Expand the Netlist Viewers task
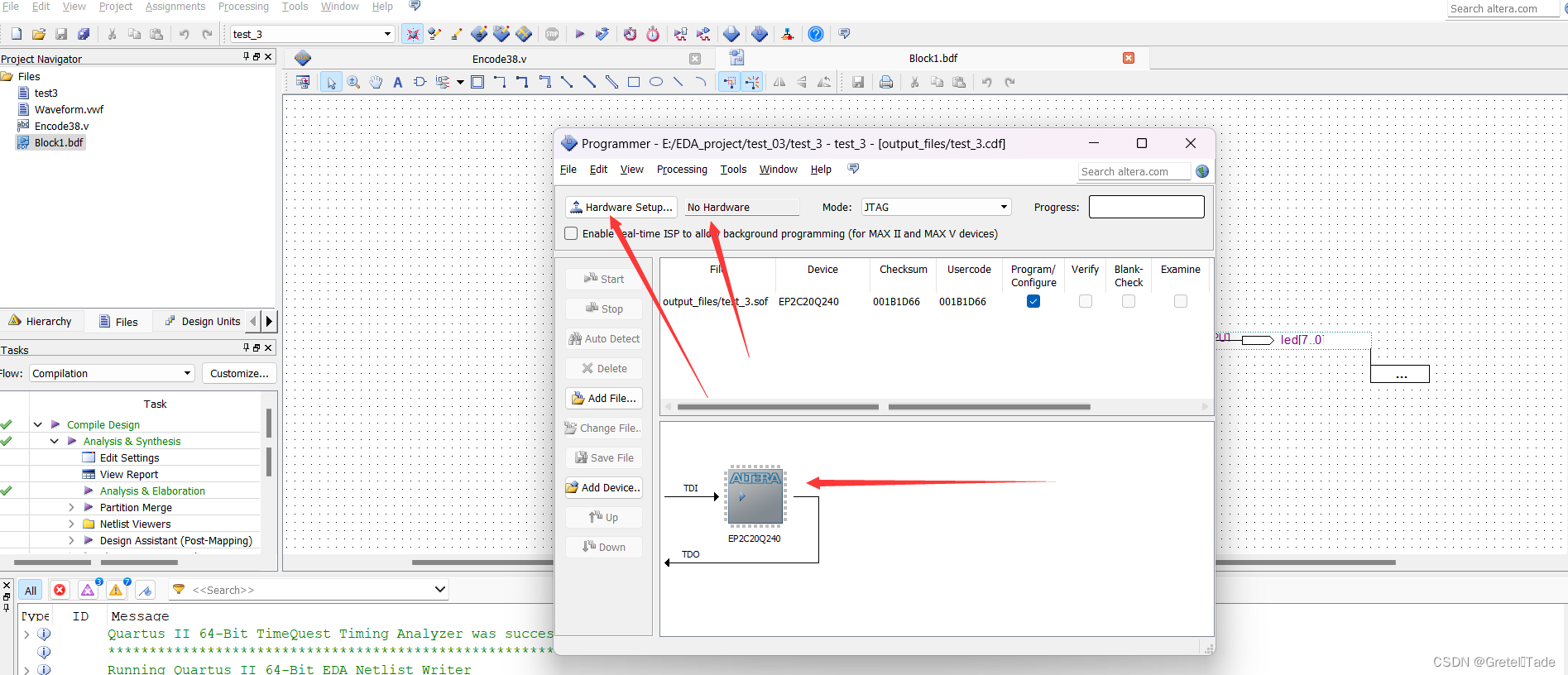1568x675 pixels. 71,524
